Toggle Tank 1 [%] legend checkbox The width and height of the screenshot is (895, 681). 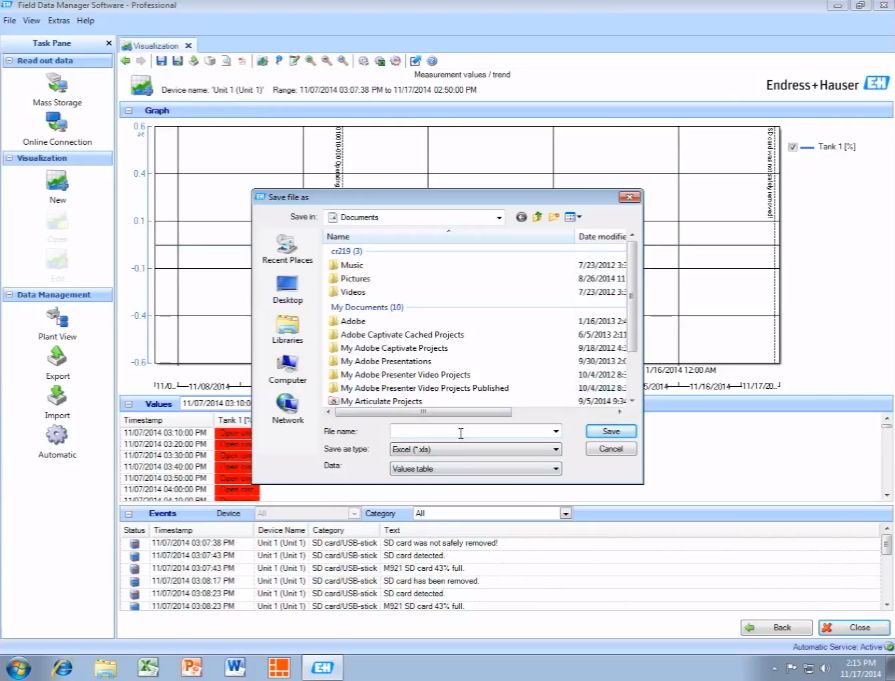click(x=792, y=147)
